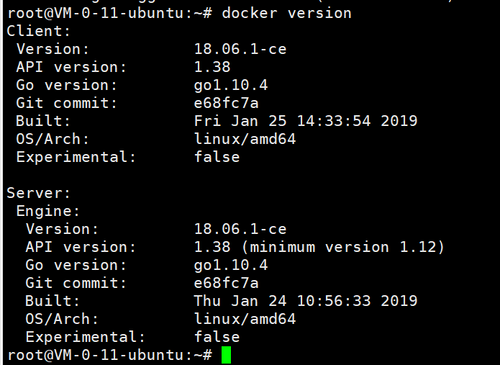This screenshot has height=365, width=500.
Task: Click the Client Go version go1.10.4
Action: (231, 86)
